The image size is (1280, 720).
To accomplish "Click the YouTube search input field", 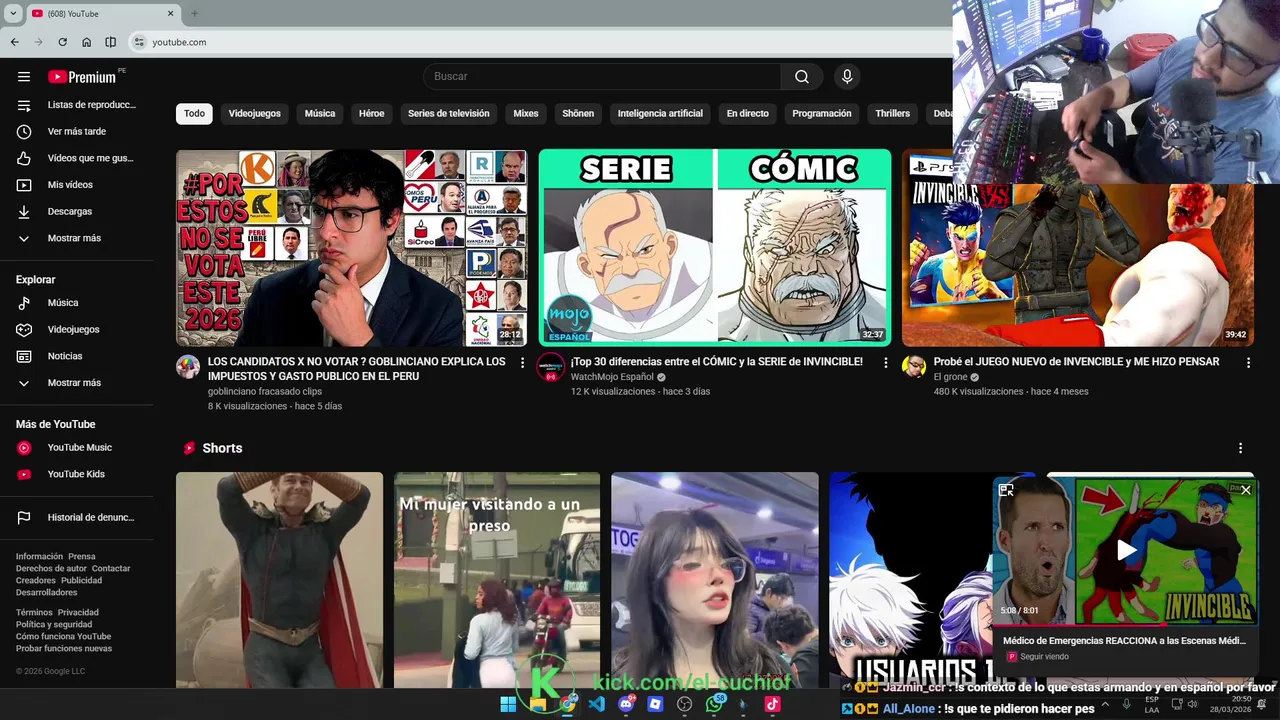I will click(603, 77).
